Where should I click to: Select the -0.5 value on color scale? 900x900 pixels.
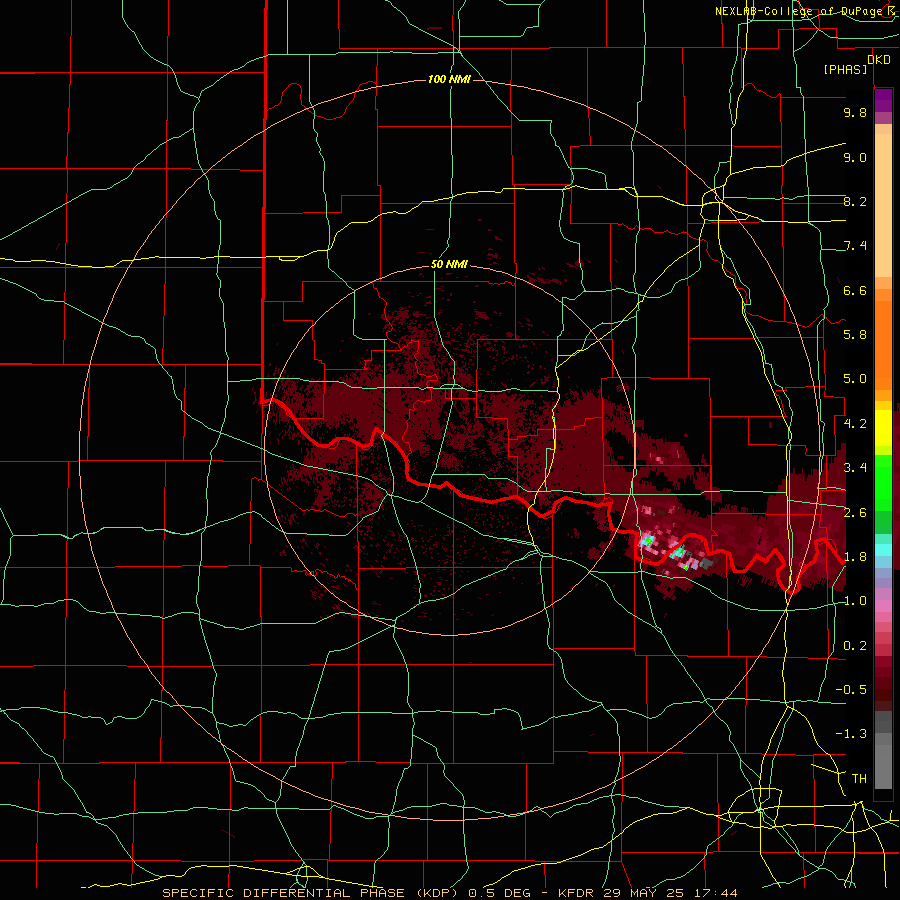pos(851,690)
